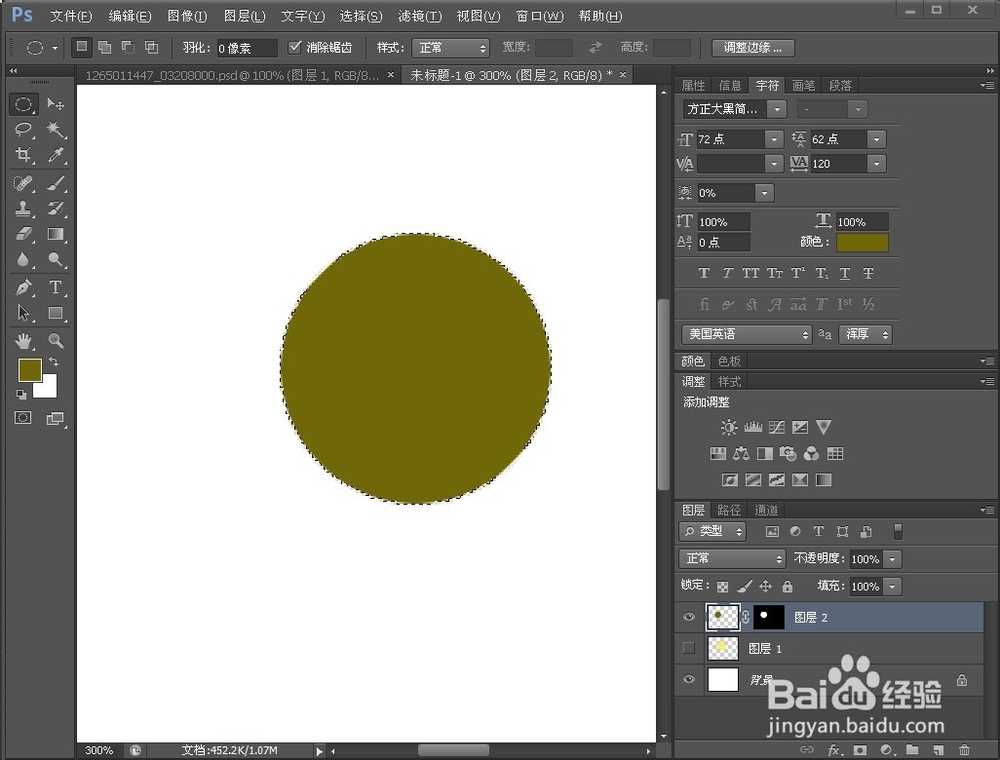The image size is (1000, 760).
Task: Add Curves adjustment icon
Action: (x=777, y=427)
